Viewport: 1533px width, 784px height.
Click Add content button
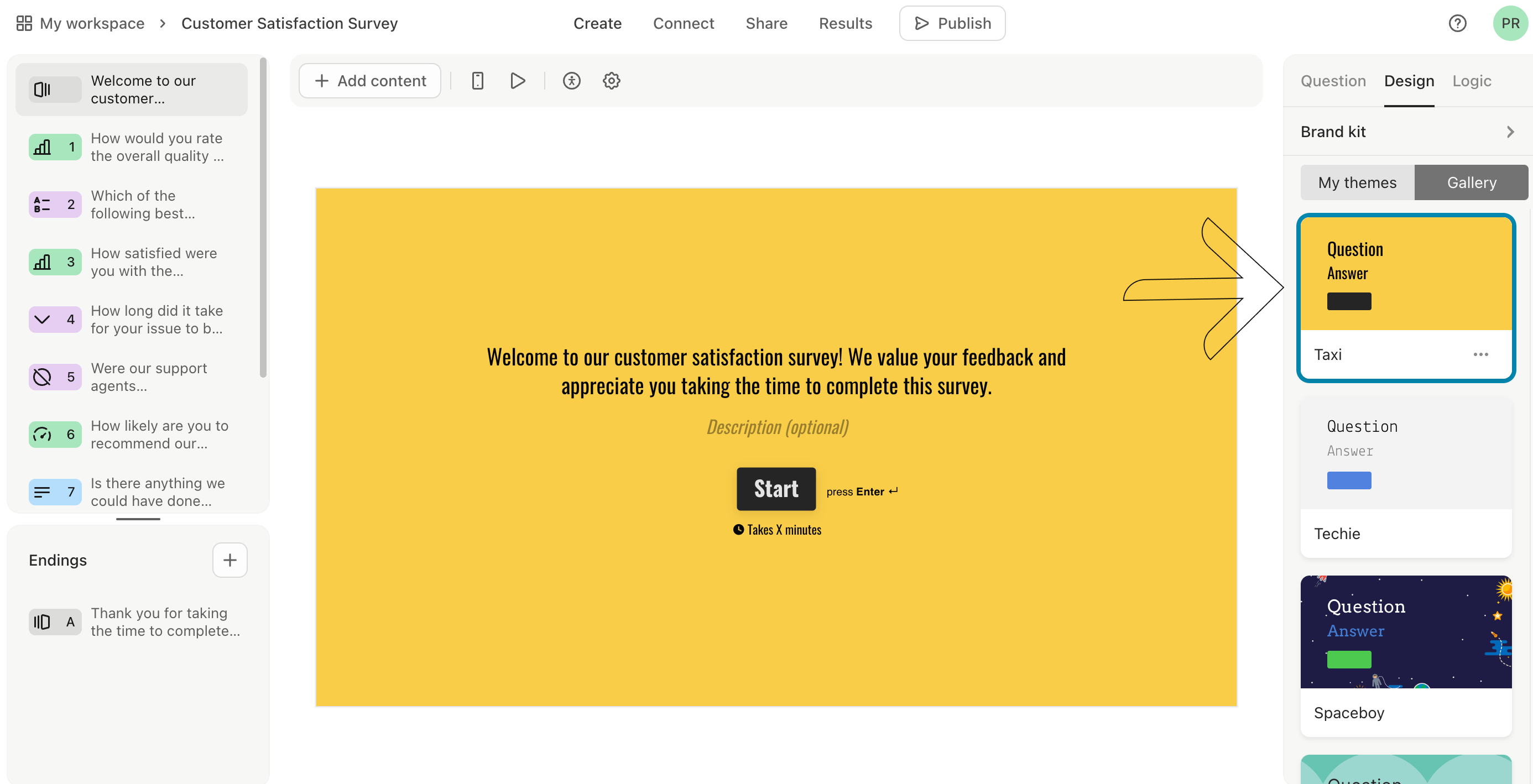click(x=369, y=80)
